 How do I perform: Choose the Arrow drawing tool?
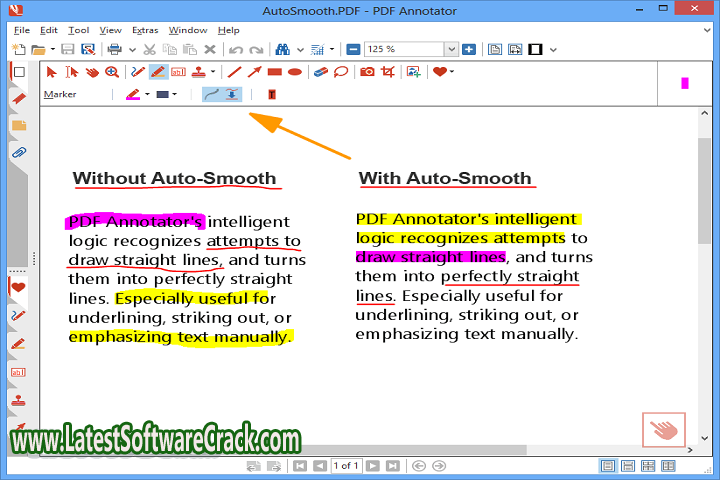tap(254, 72)
